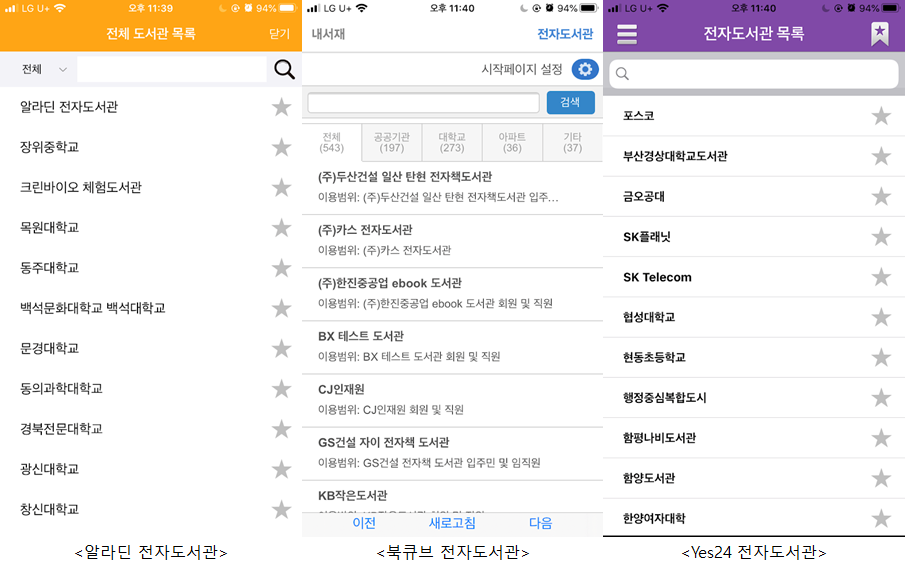Click 다음 at the bottom bar
The width and height of the screenshot is (905, 571).
[x=541, y=523]
